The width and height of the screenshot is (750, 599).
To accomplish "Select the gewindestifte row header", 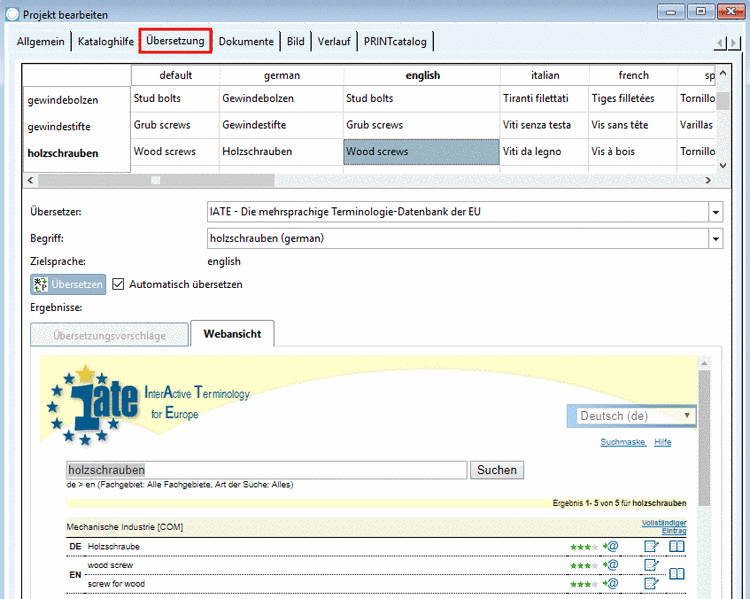I will 77,127.
